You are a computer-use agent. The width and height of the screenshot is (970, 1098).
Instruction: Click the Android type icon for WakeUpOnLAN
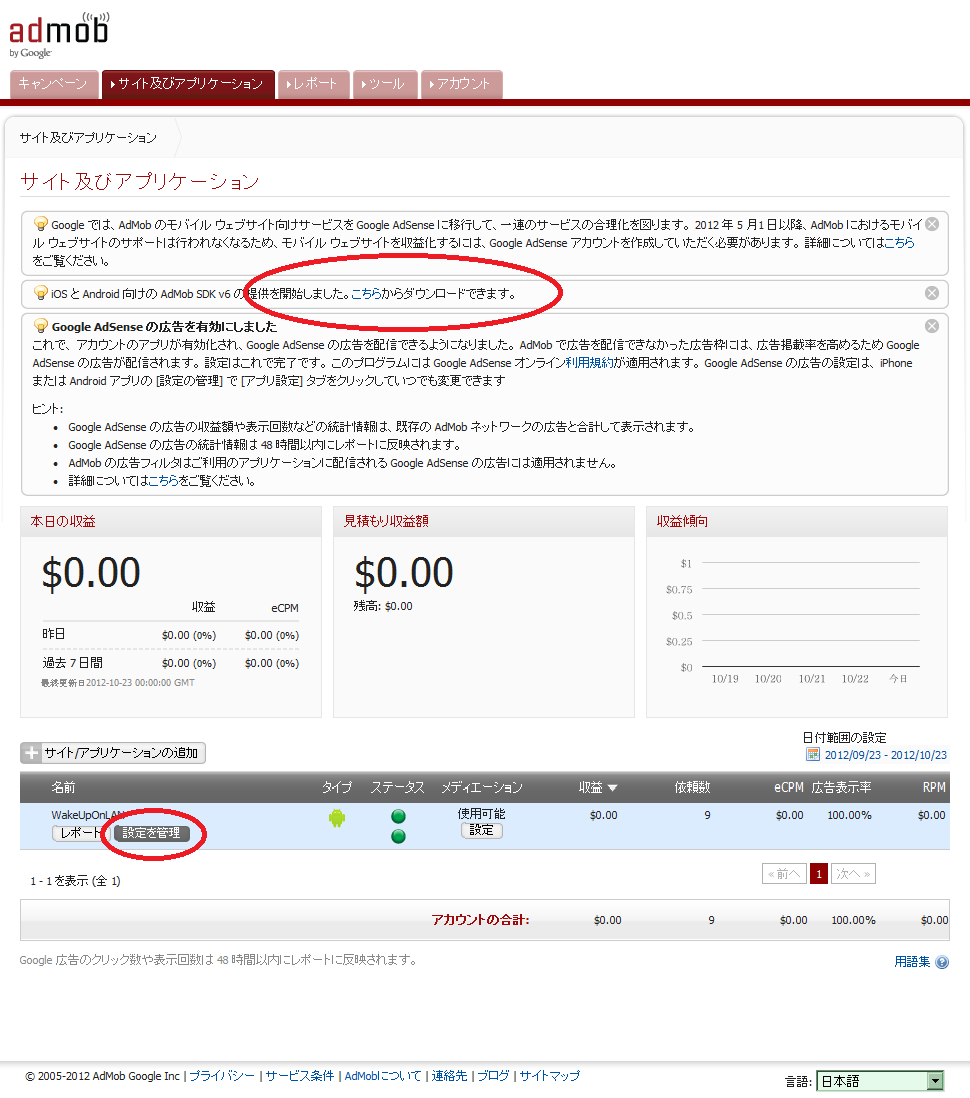(337, 817)
